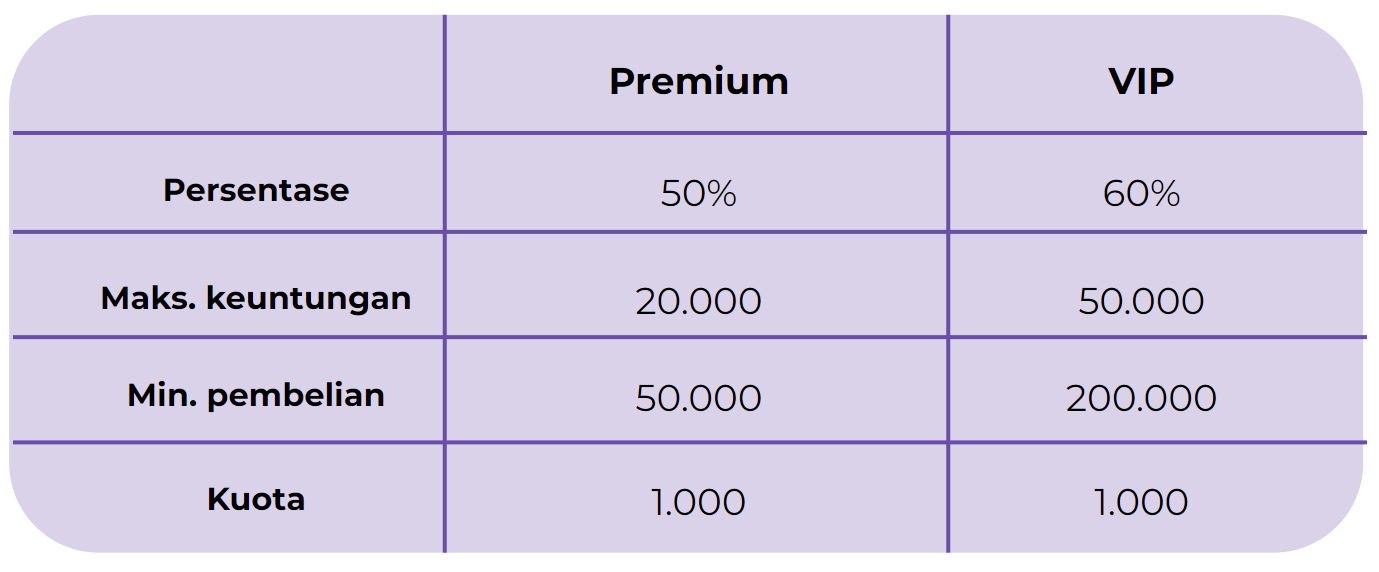Image resolution: width=1379 pixels, height=572 pixels.
Task: Select the Kuota row label
Action: [256, 499]
